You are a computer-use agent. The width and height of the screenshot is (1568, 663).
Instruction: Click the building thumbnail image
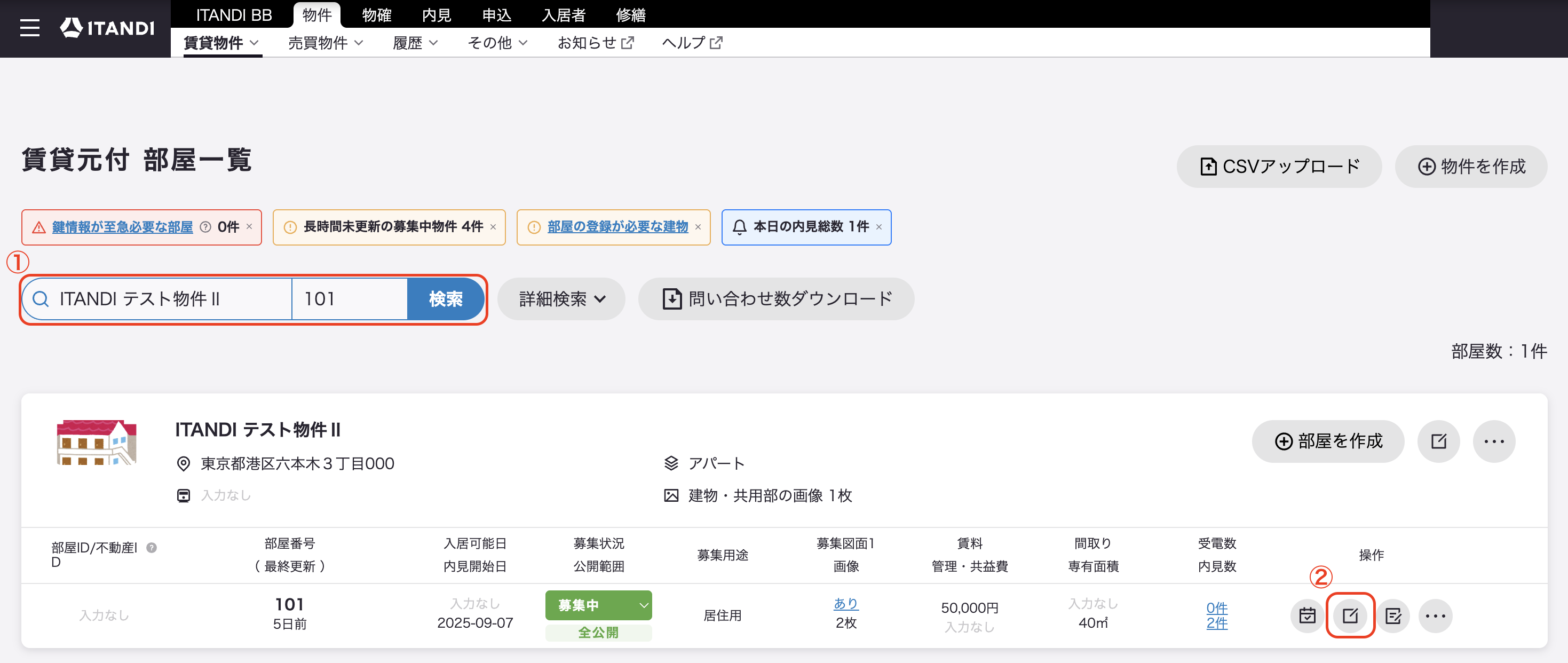pos(97,443)
